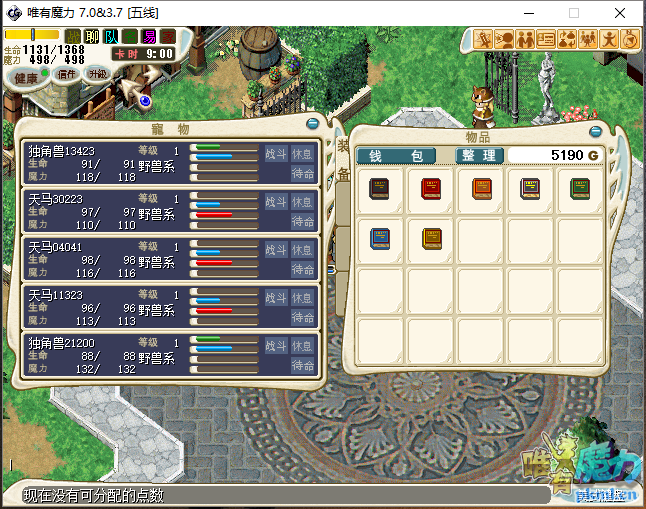The height and width of the screenshot is (509, 646).
Task: Toggle 休息 for pet 天马30223
Action: pos(303,201)
